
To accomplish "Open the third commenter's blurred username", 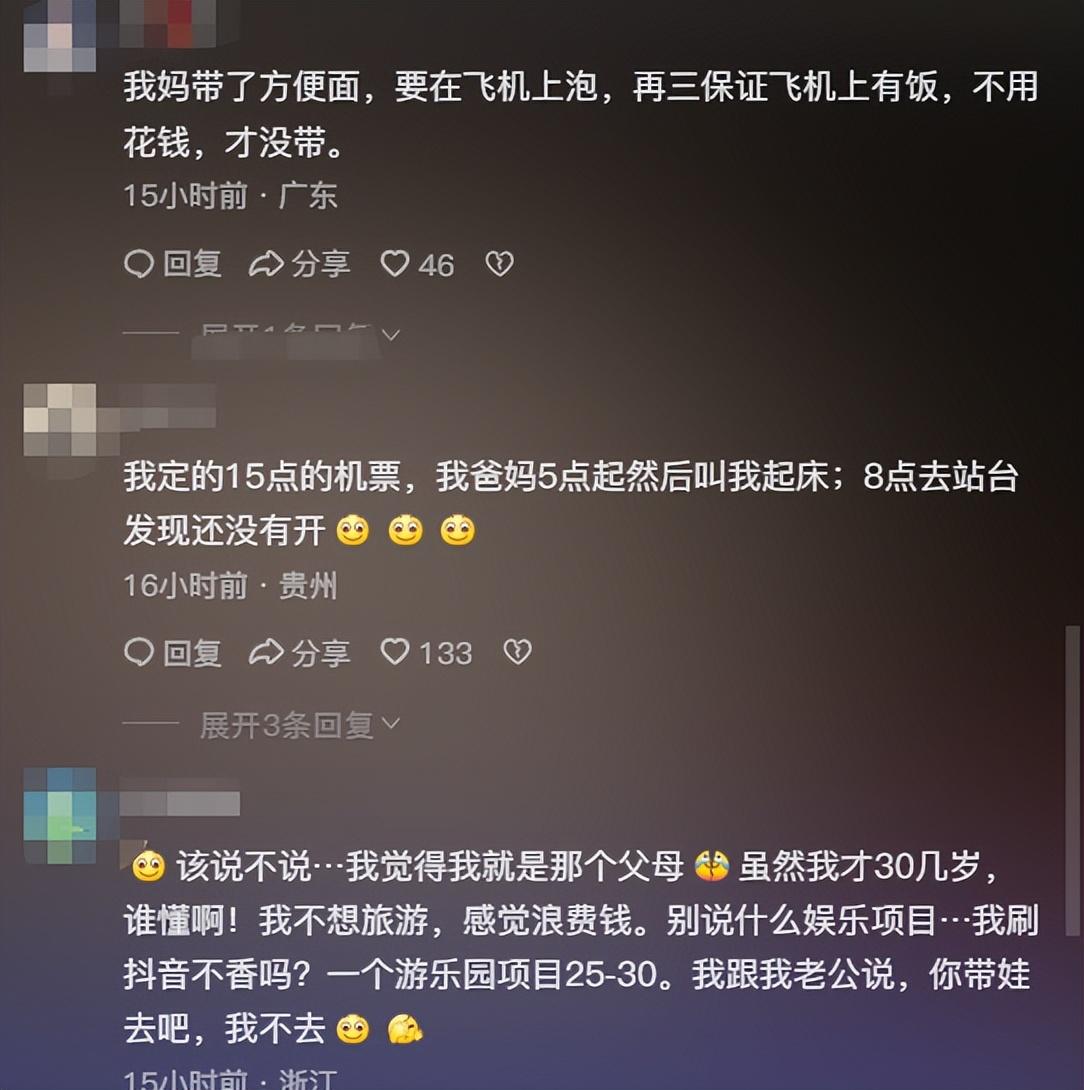I will (180, 803).
